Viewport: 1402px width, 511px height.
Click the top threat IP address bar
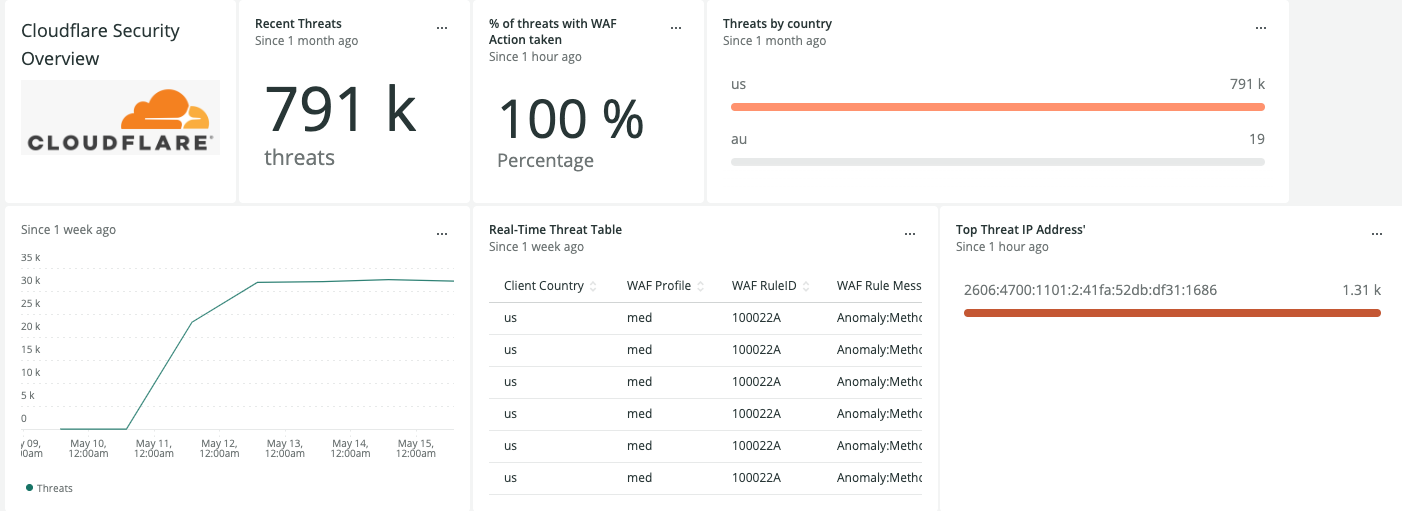(x=1171, y=313)
